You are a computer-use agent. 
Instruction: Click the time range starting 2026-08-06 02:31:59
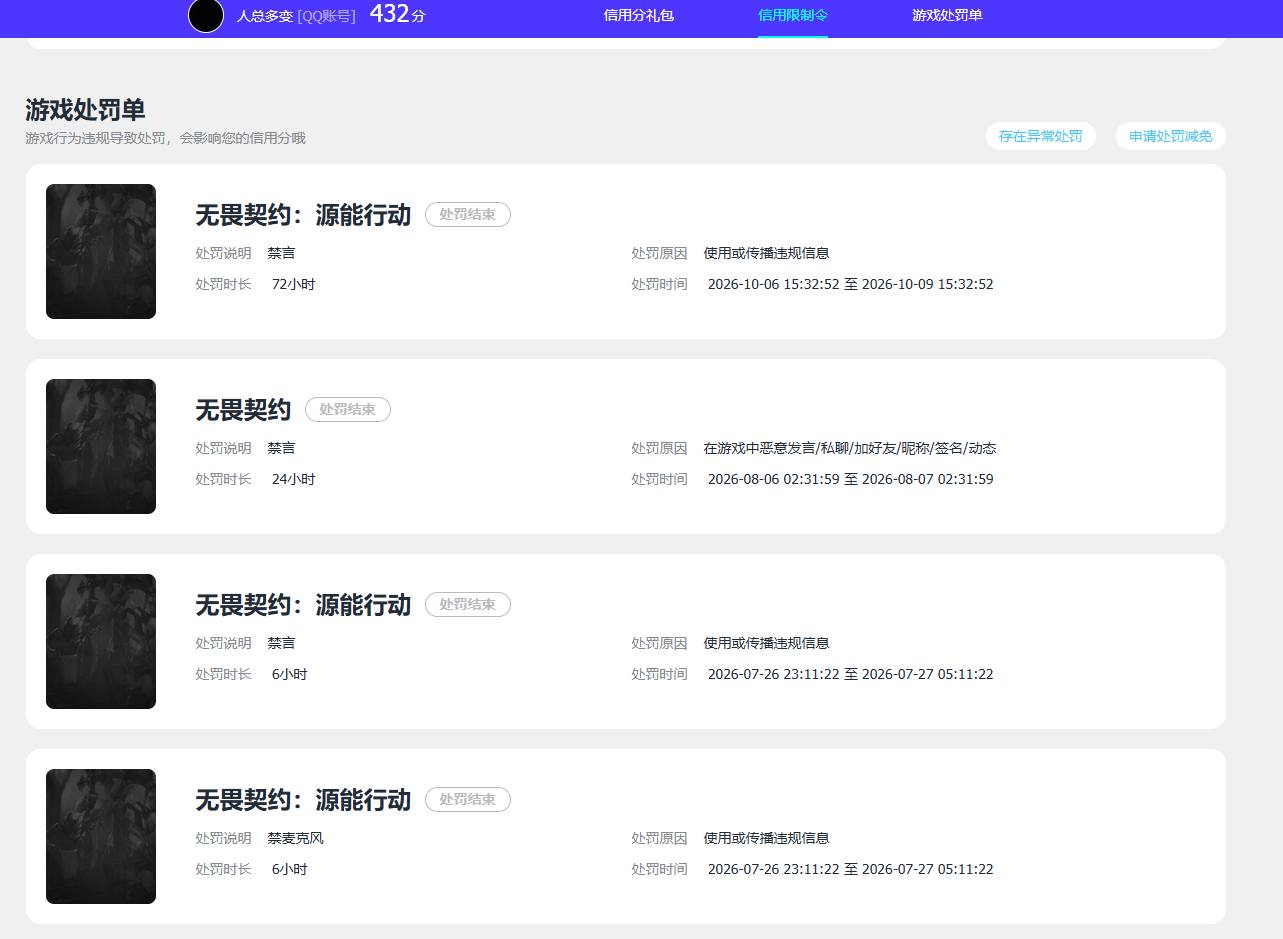851,479
